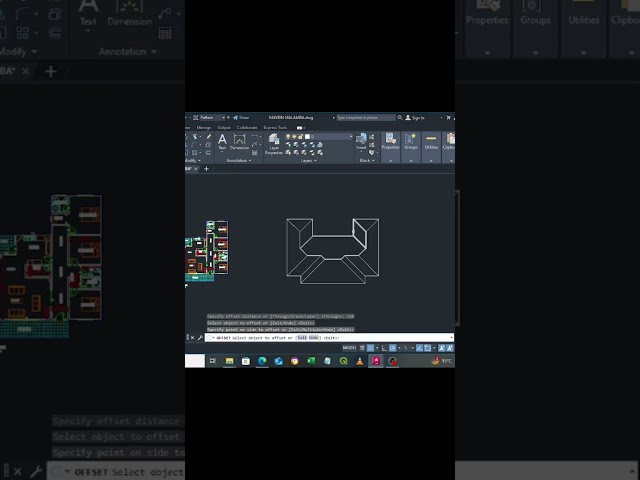Open File Explorer from taskbar

(x=229, y=361)
